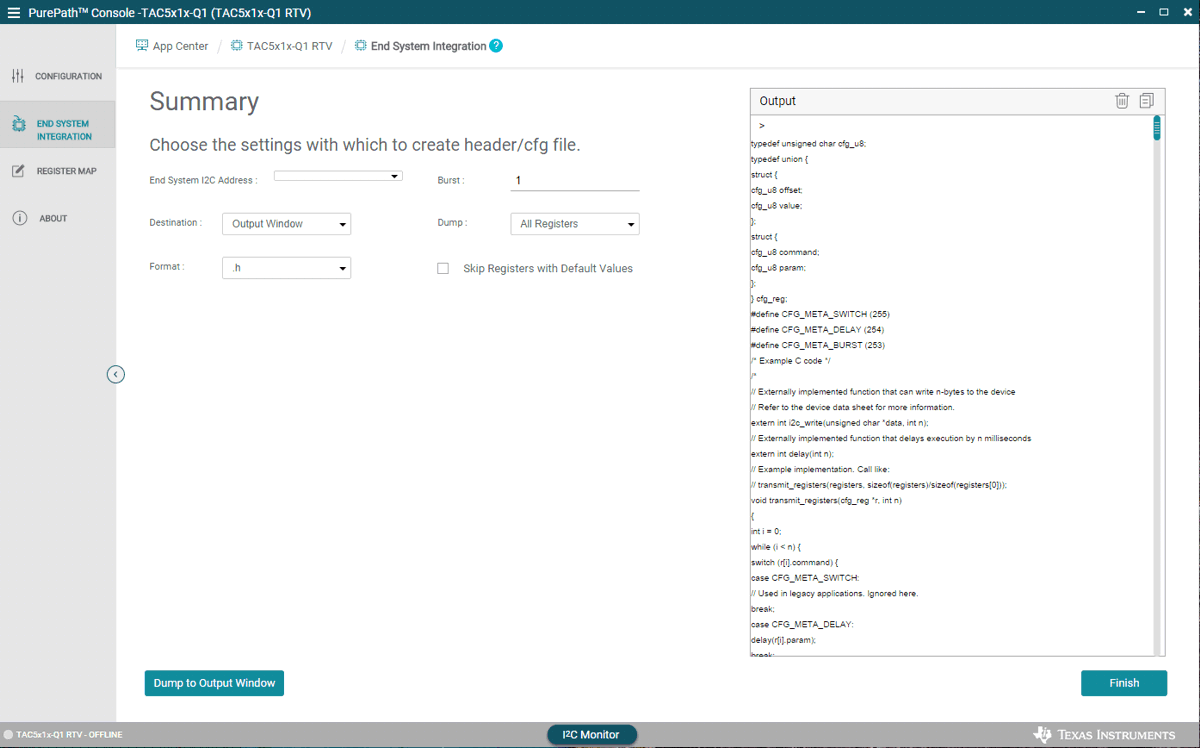Copy output using the clipboard icon
Viewport: 1200px width, 748px height.
pyautogui.click(x=1146, y=101)
